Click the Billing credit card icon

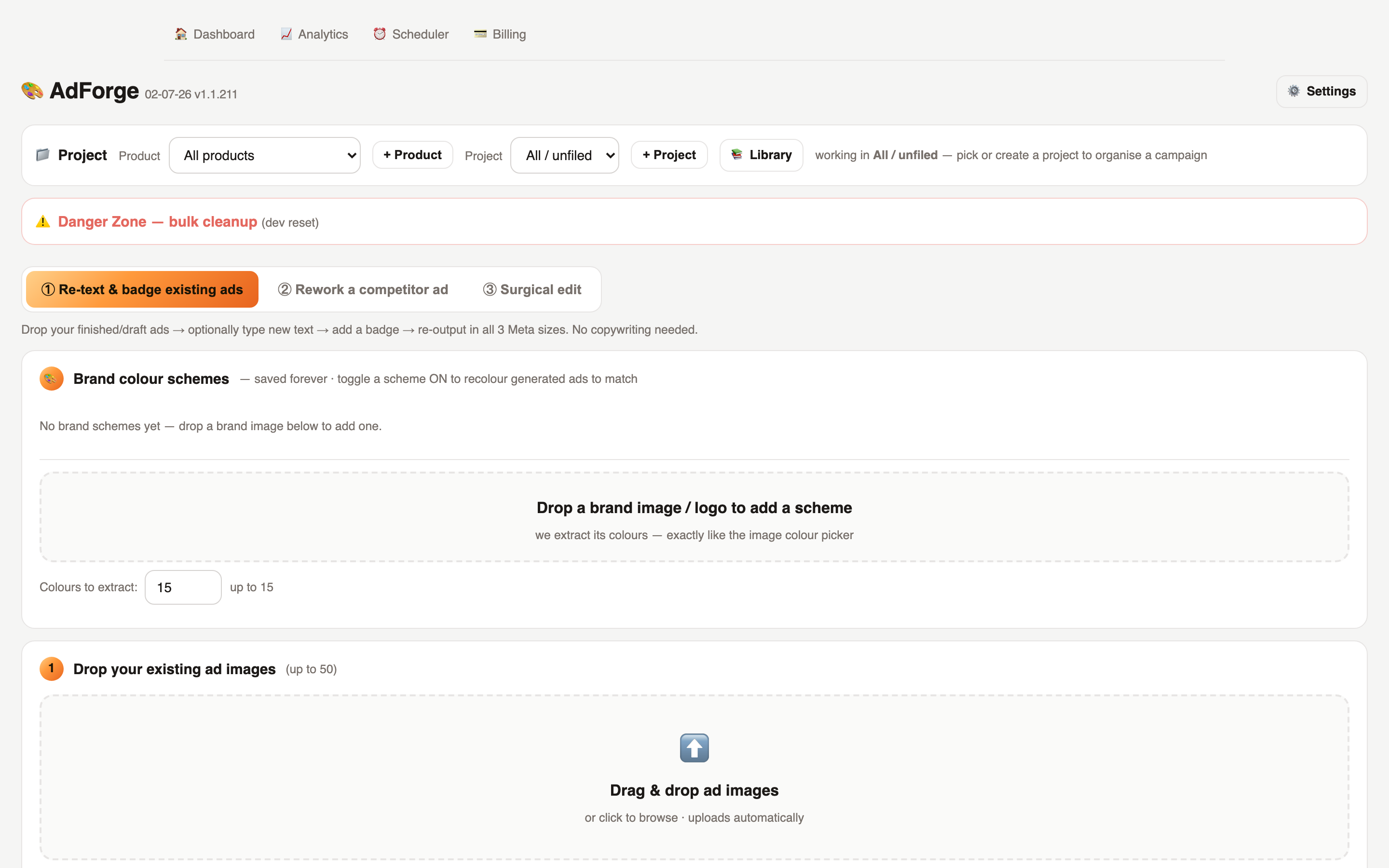(x=480, y=34)
